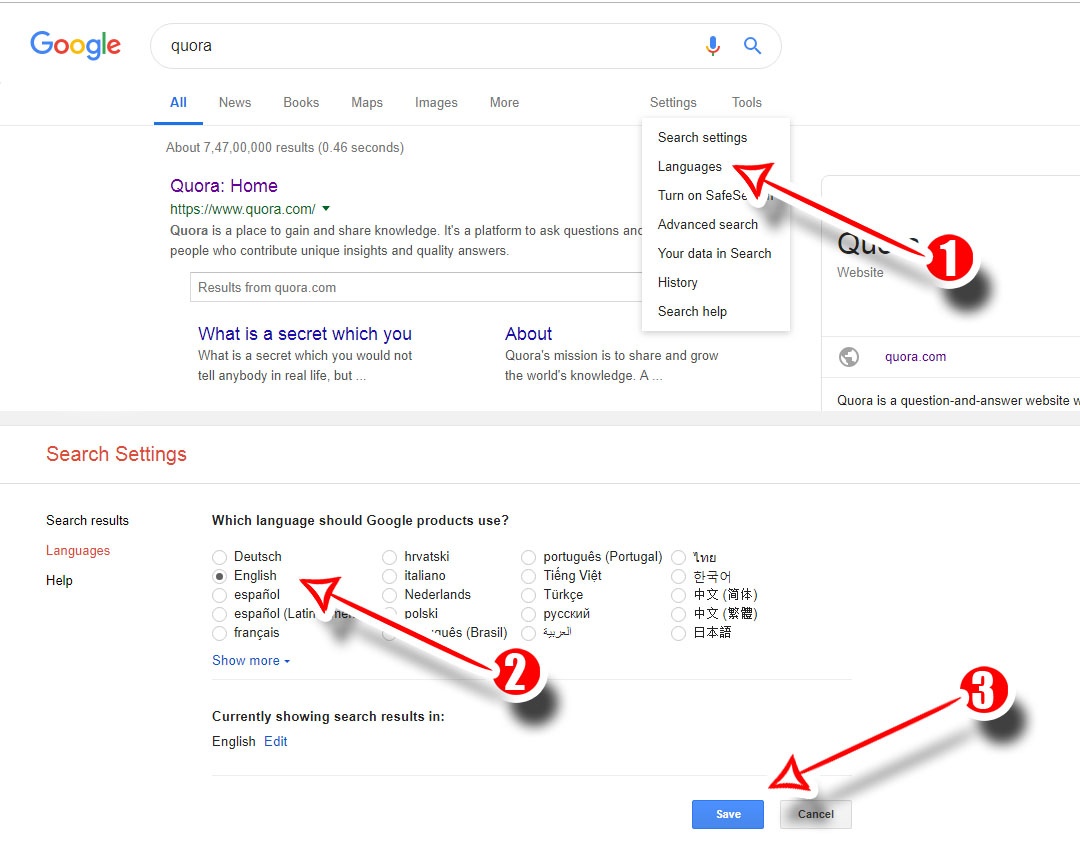Select the 日本語 radio button

[678, 633]
